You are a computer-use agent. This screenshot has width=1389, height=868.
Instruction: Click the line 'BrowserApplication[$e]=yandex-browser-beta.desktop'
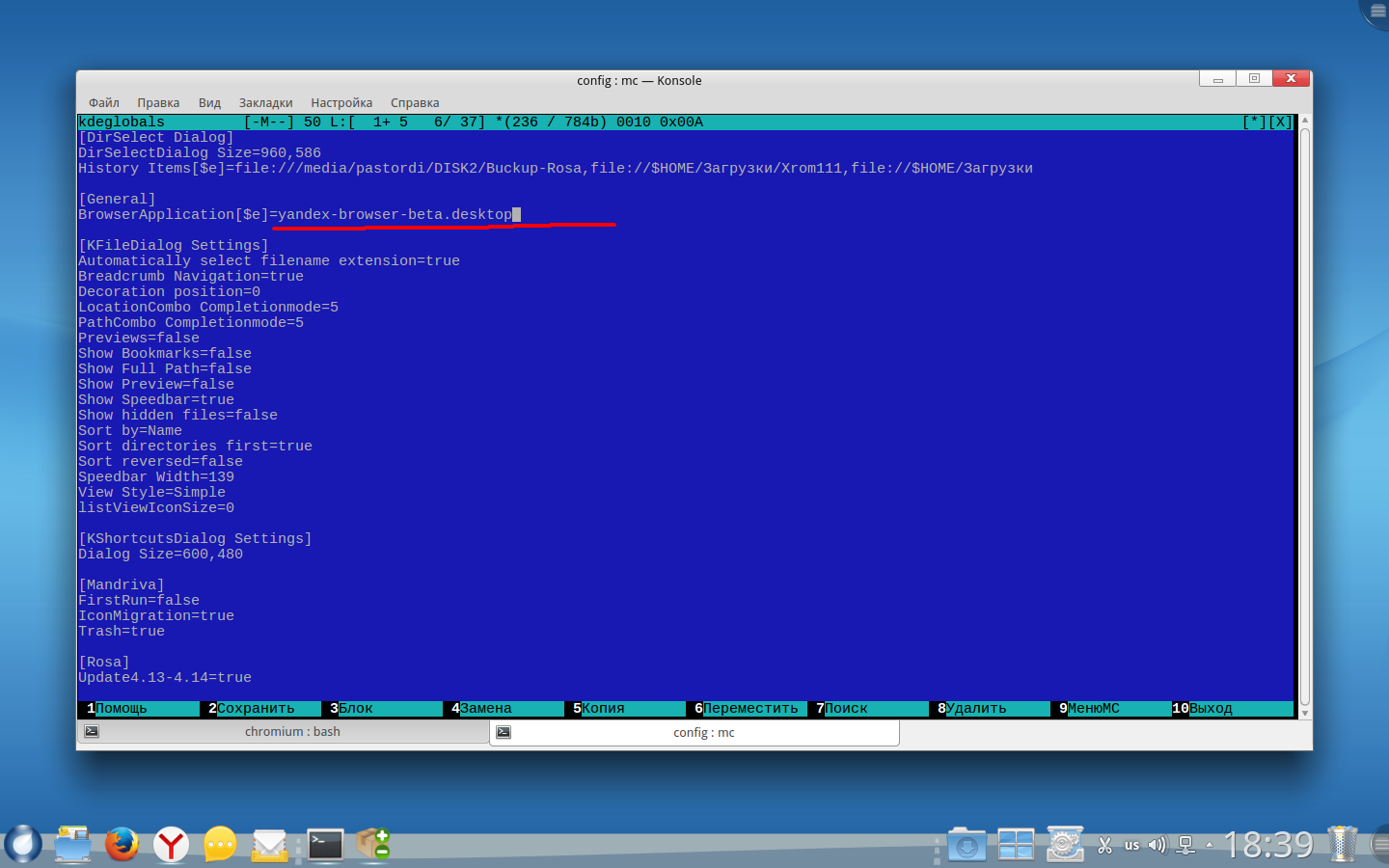coord(295,215)
